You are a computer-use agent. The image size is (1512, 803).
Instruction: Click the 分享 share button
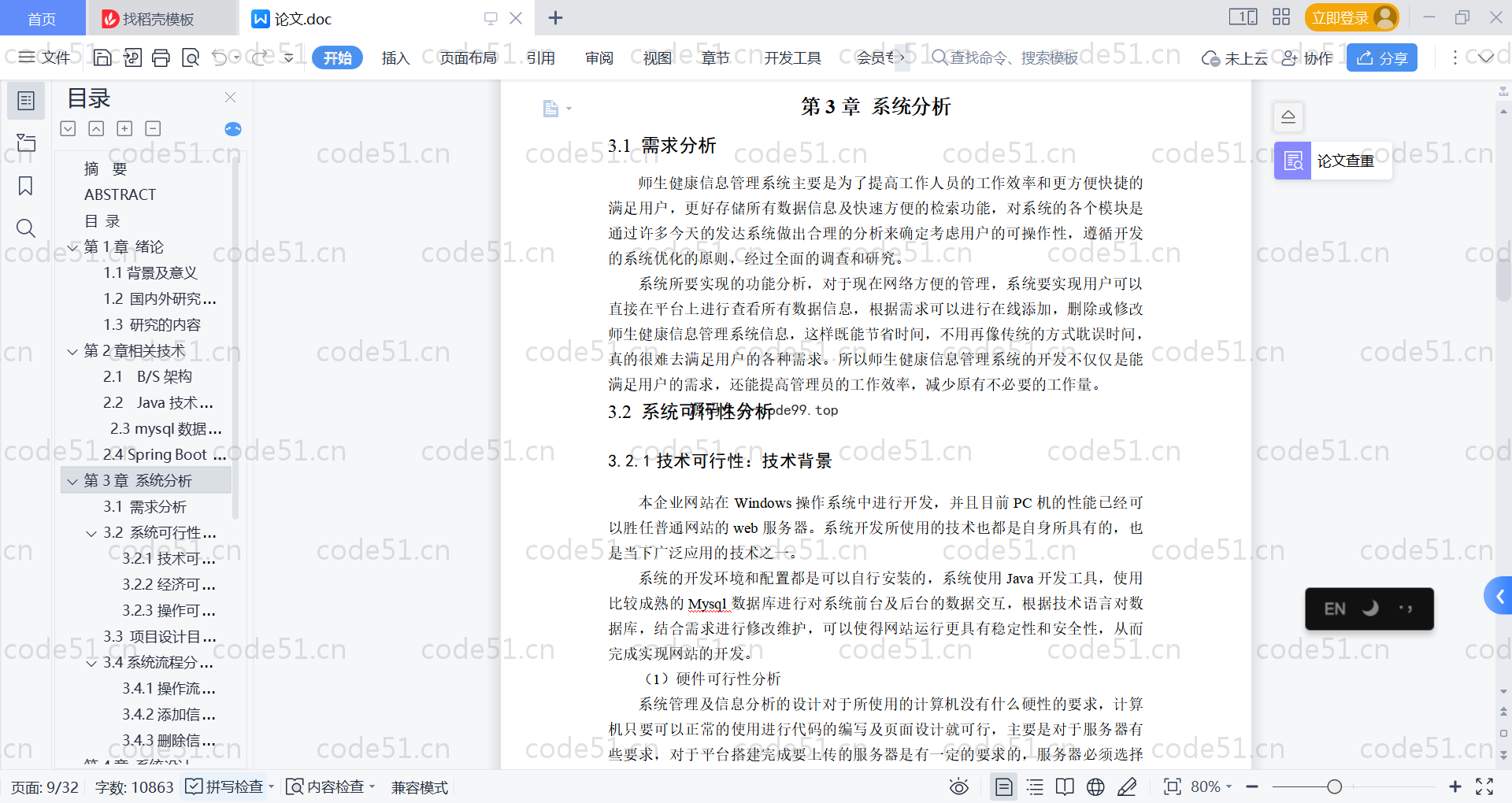tap(1382, 57)
